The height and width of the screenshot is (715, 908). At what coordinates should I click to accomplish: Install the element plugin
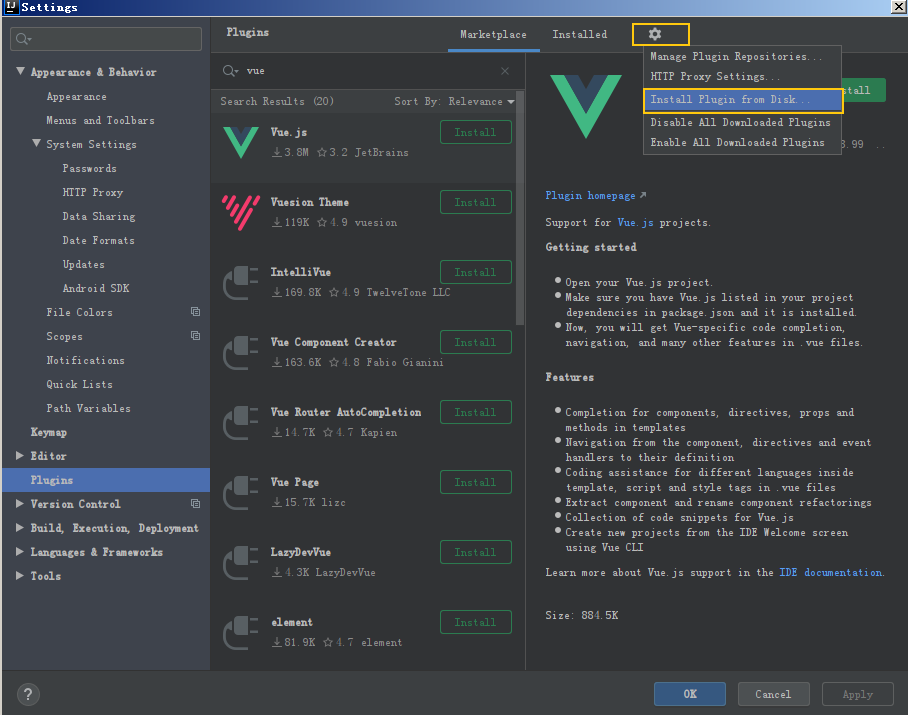coord(475,622)
